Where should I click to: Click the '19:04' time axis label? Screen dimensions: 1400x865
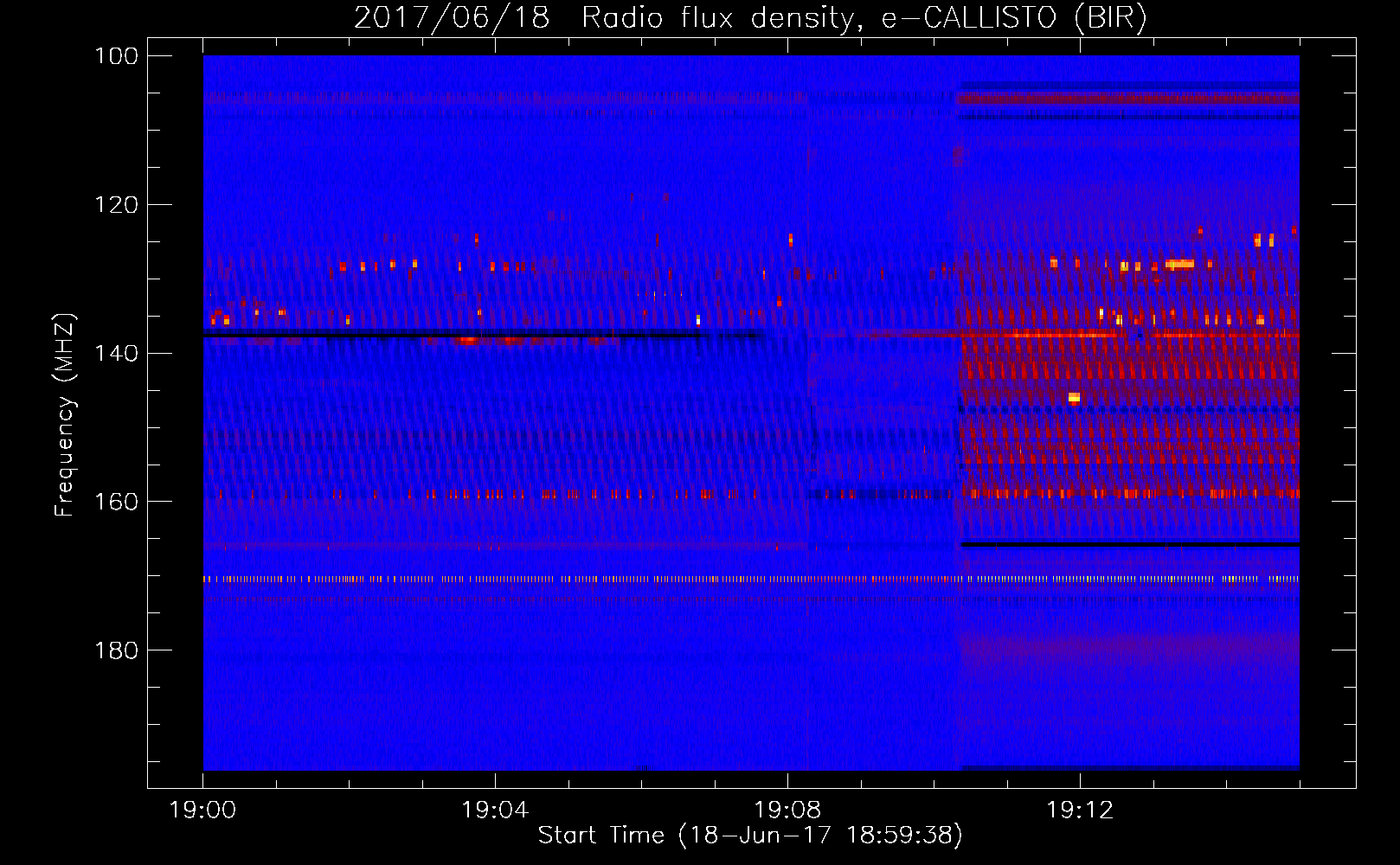tap(495, 811)
